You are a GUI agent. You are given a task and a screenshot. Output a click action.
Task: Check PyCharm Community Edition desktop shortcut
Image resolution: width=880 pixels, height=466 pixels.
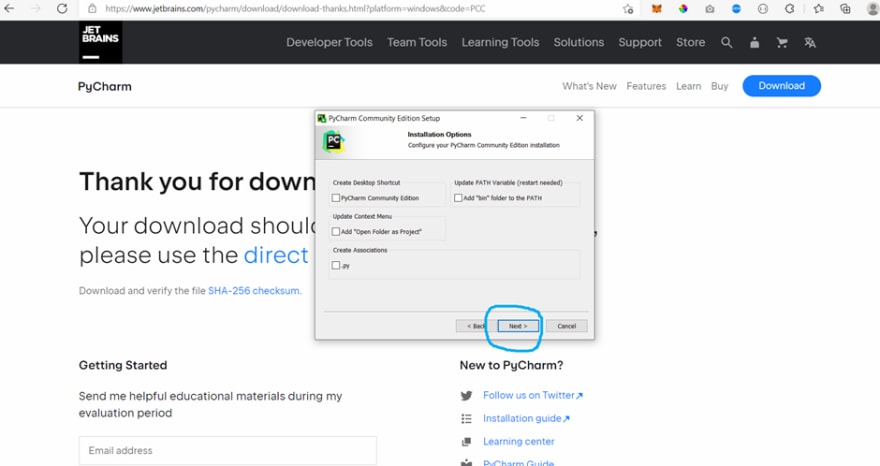click(x=336, y=198)
